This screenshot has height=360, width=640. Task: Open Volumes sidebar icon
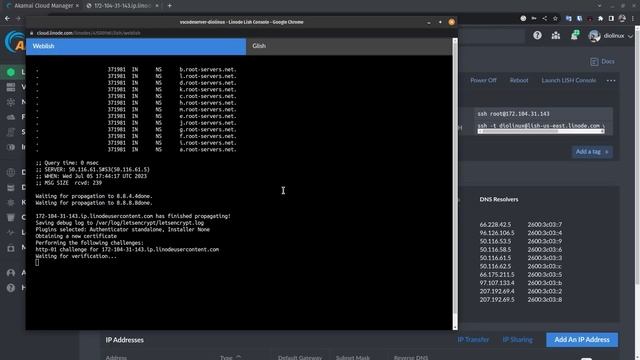point(11,87)
